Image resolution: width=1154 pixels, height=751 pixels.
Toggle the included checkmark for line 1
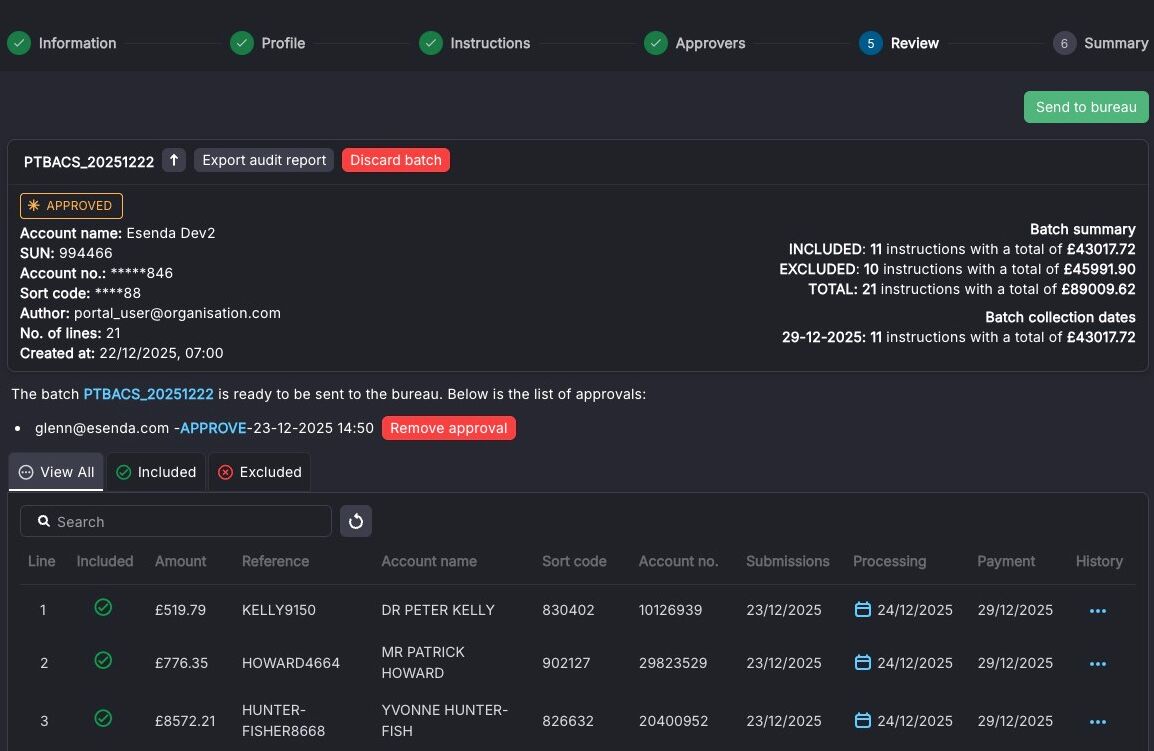tap(103, 607)
